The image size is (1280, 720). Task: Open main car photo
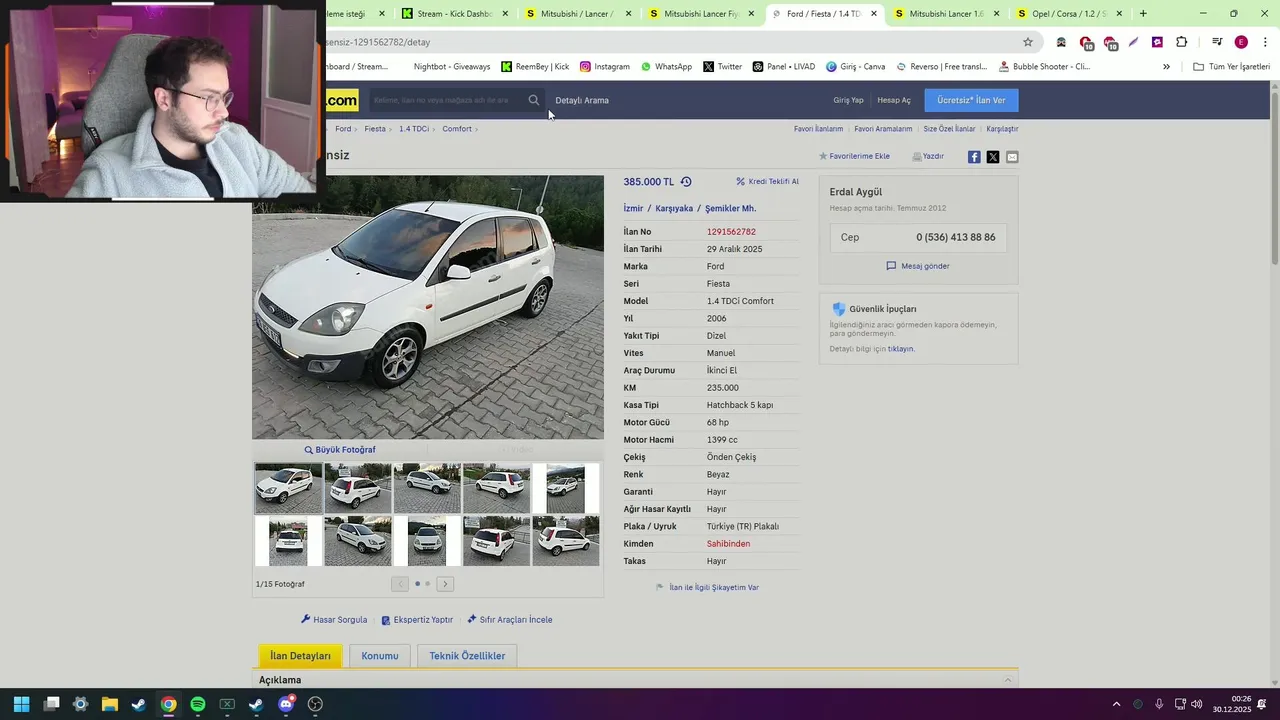pos(428,307)
